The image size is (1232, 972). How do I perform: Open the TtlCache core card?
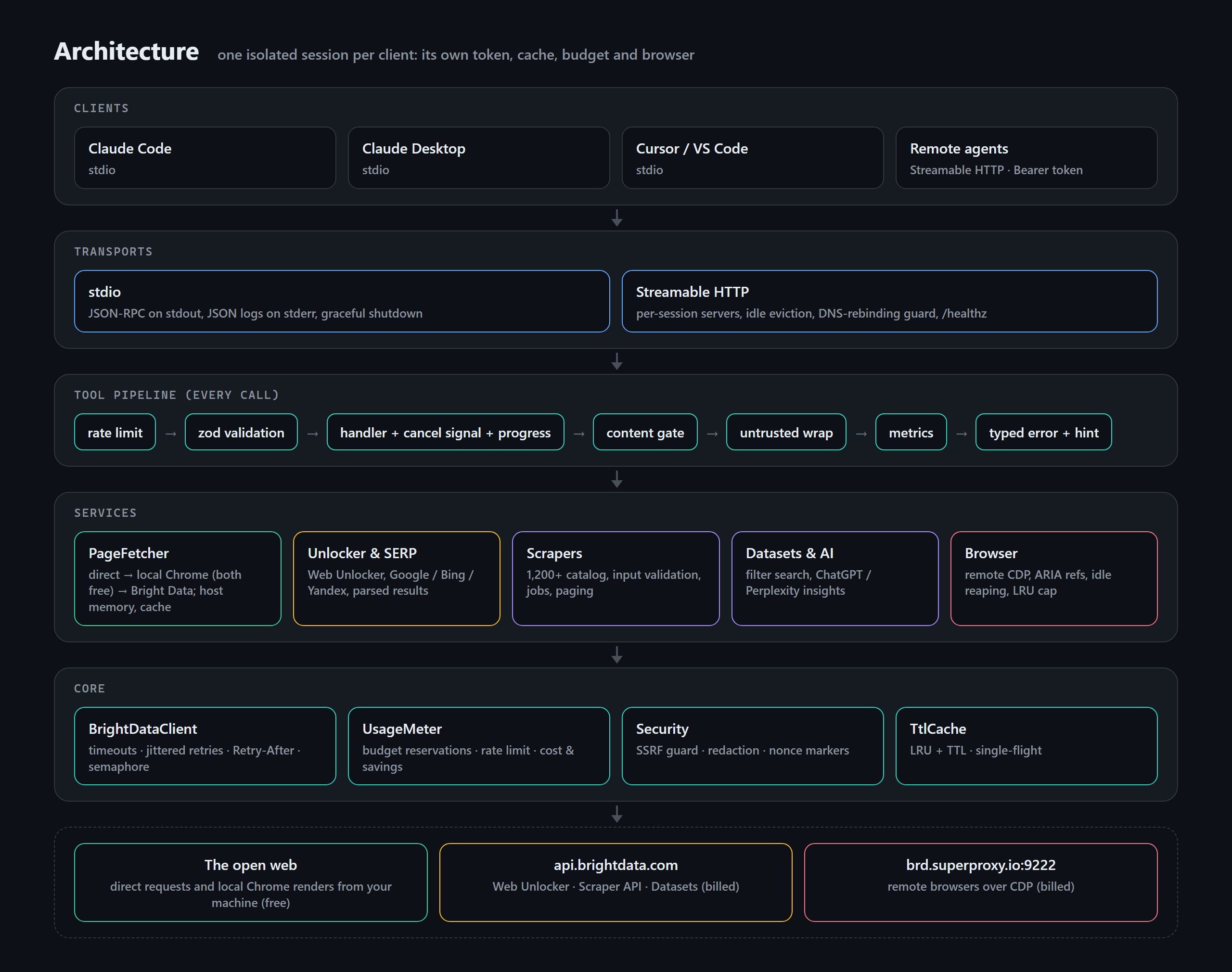point(1026,746)
